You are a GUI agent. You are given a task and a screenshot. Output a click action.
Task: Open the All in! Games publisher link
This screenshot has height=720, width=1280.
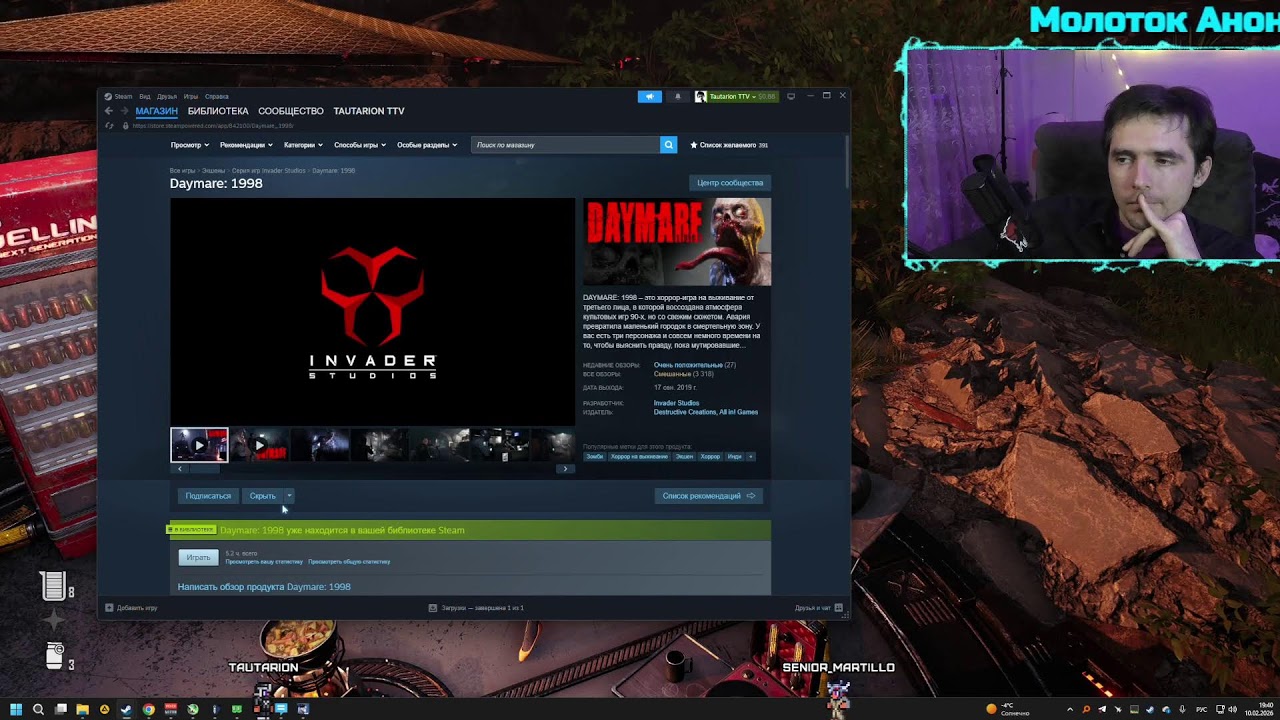coord(739,412)
